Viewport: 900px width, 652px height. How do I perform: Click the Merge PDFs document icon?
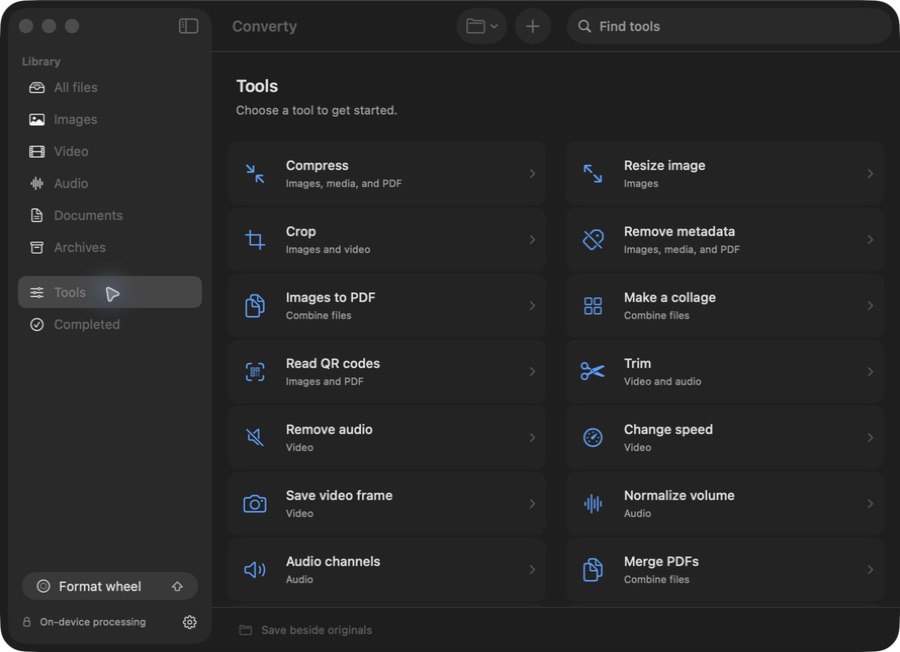point(593,570)
